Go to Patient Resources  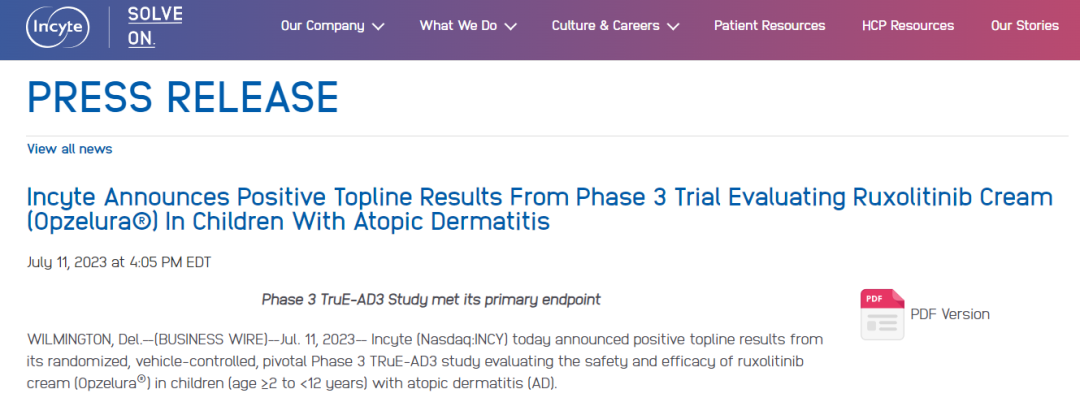coord(769,26)
